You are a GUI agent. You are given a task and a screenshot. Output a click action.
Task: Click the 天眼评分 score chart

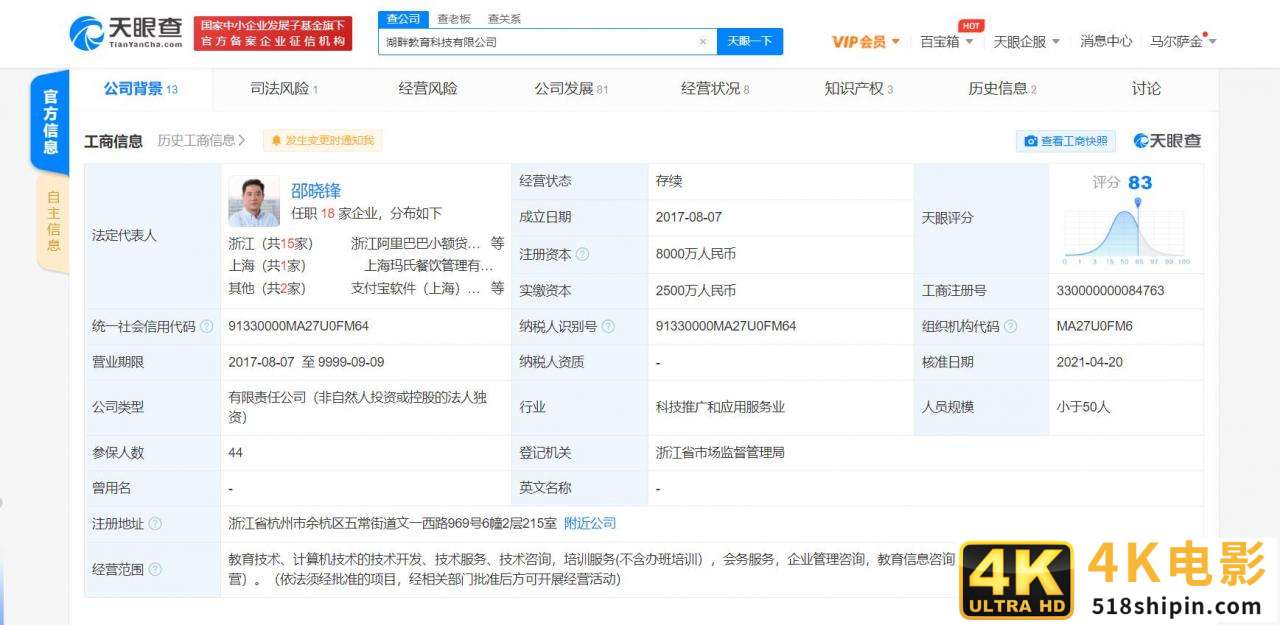coord(1126,232)
